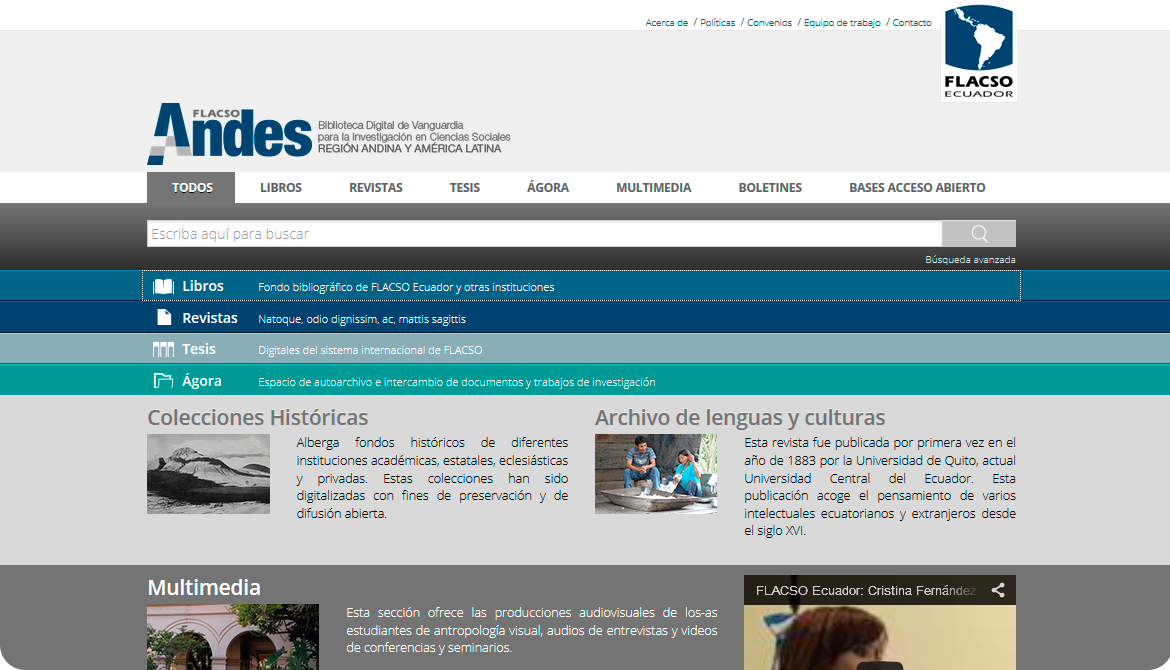Screen dimensions: 1170x670
Task: Open the Políticas link
Action: [717, 22]
